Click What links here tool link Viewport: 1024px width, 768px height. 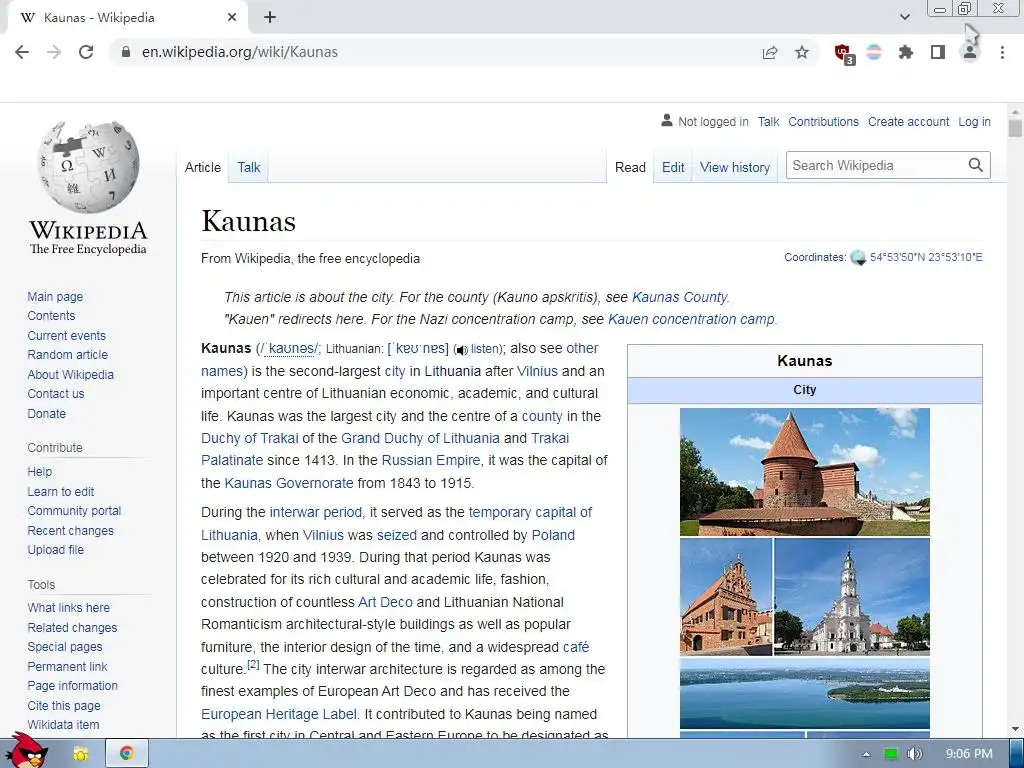click(69, 607)
